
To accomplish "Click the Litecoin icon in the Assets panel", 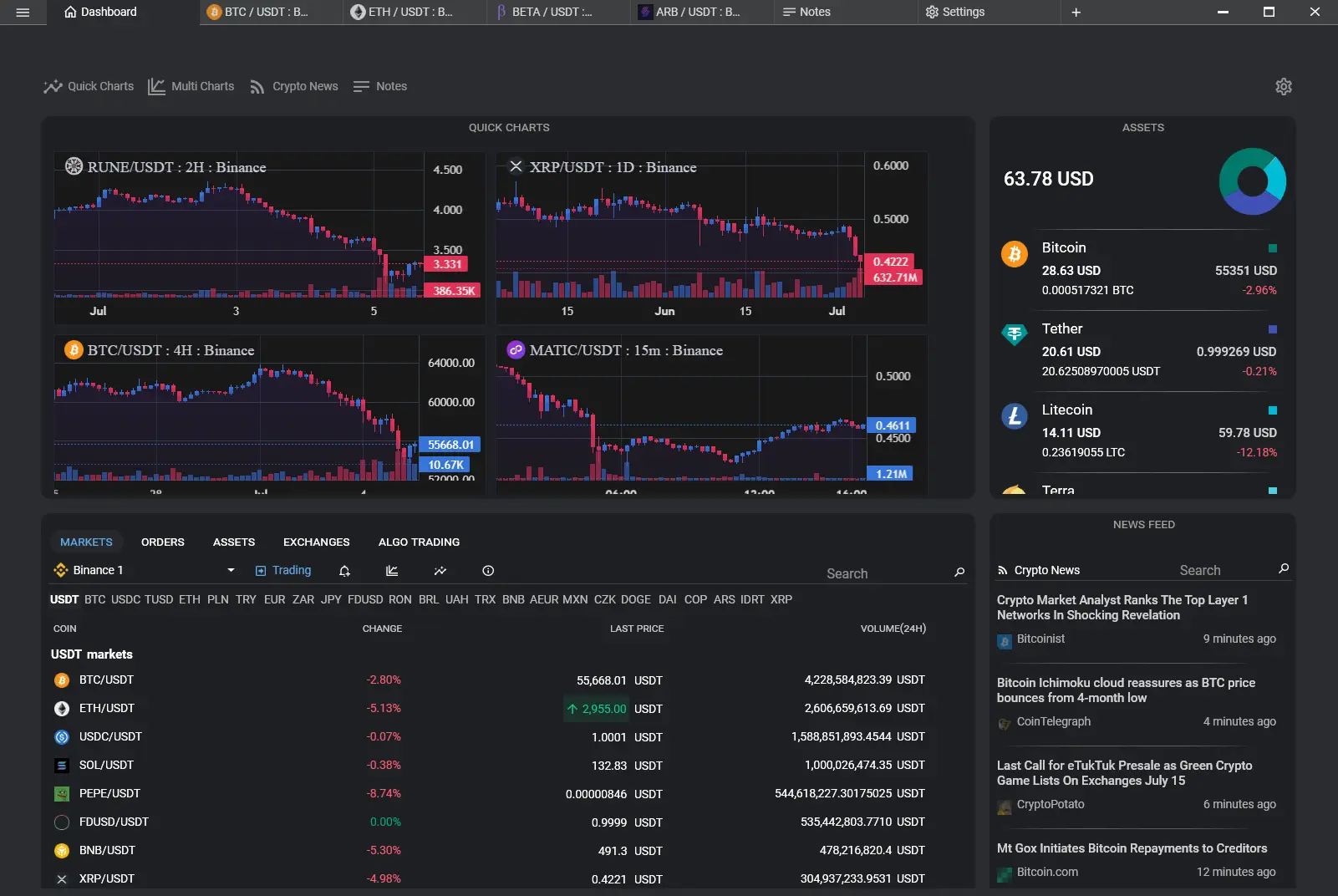I will tap(1015, 415).
